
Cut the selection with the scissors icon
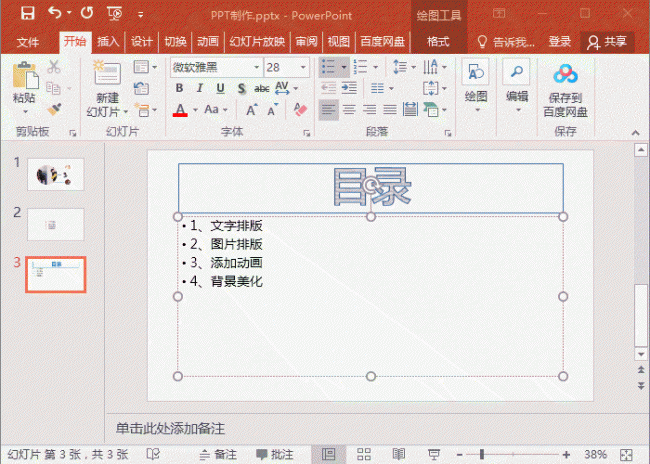tap(53, 66)
